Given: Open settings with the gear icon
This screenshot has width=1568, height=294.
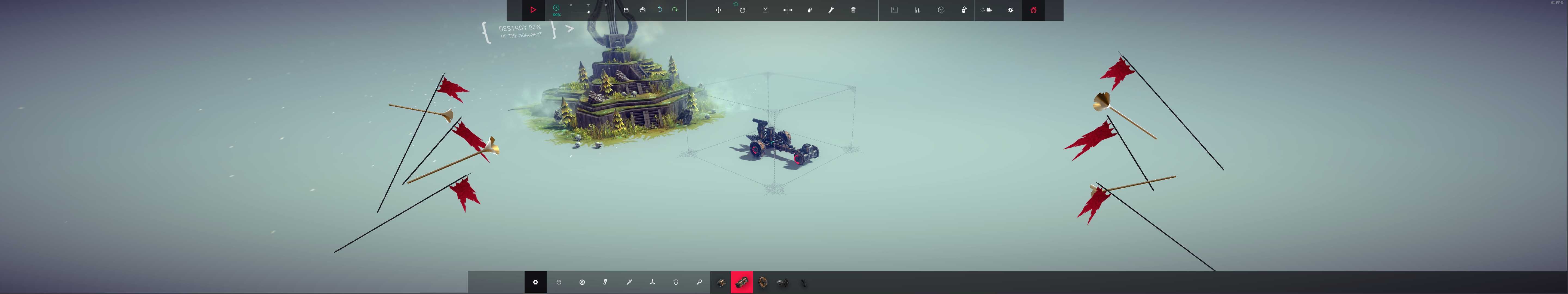Looking at the screenshot, I should pyautogui.click(x=1010, y=10).
